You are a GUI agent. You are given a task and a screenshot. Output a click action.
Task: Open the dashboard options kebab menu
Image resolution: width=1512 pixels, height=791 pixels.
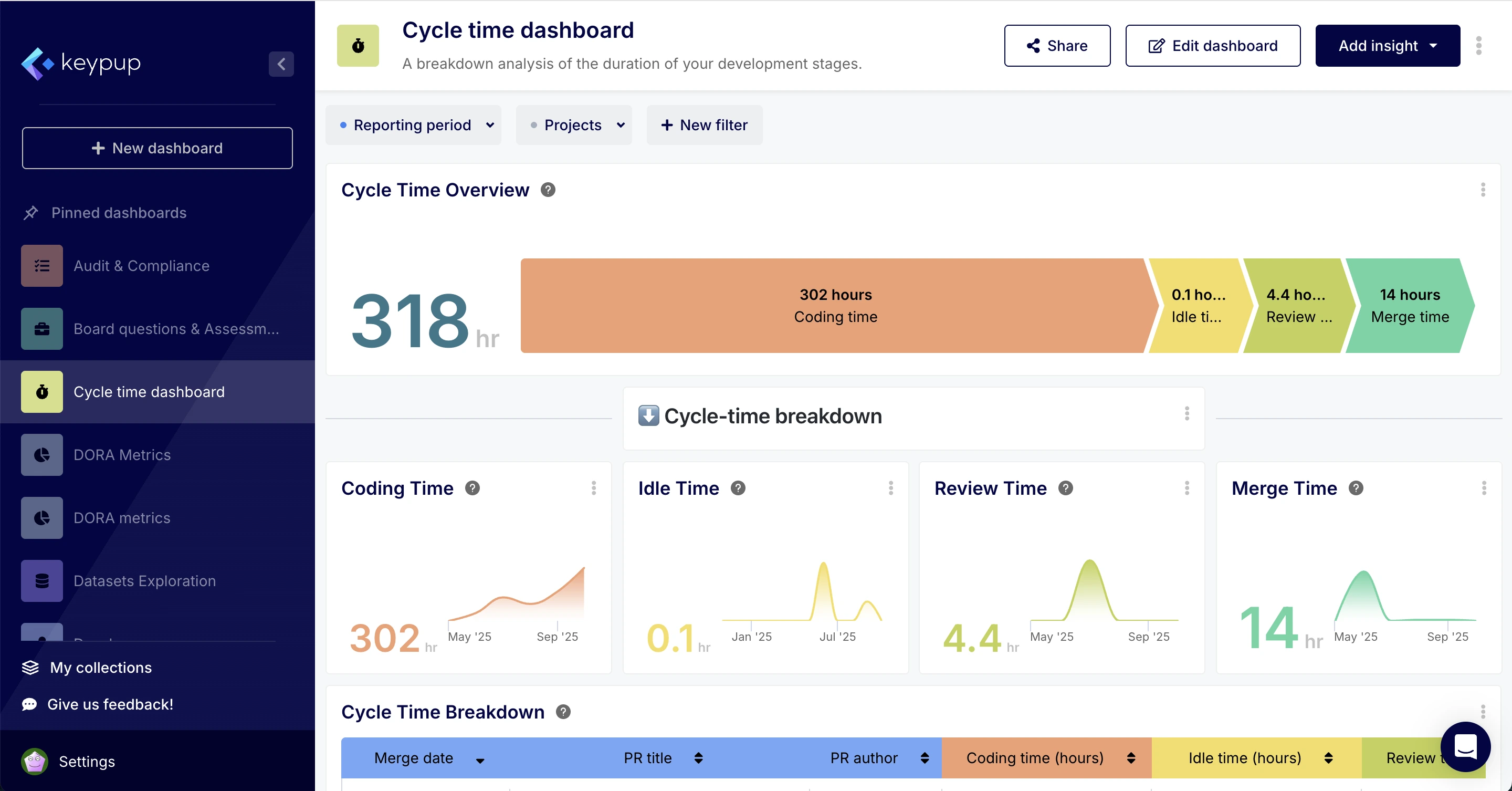(x=1479, y=45)
